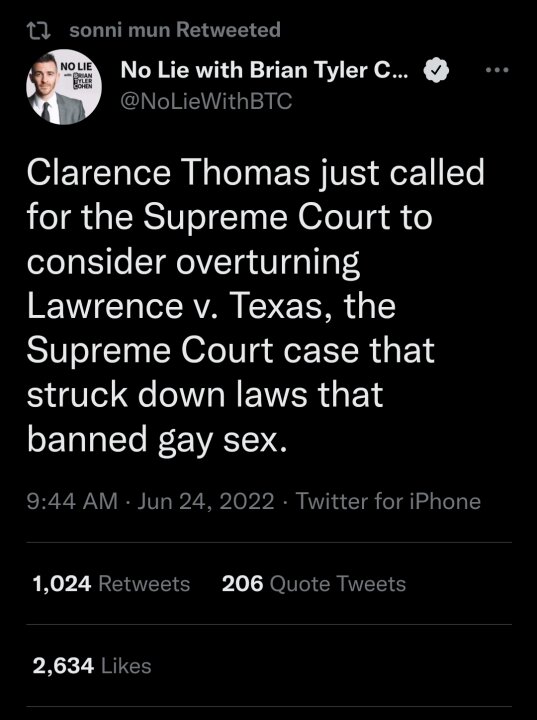Viewport: 537px width, 720px height.
Task: Click the word "Retweeted" in the header line
Action: [228, 30]
